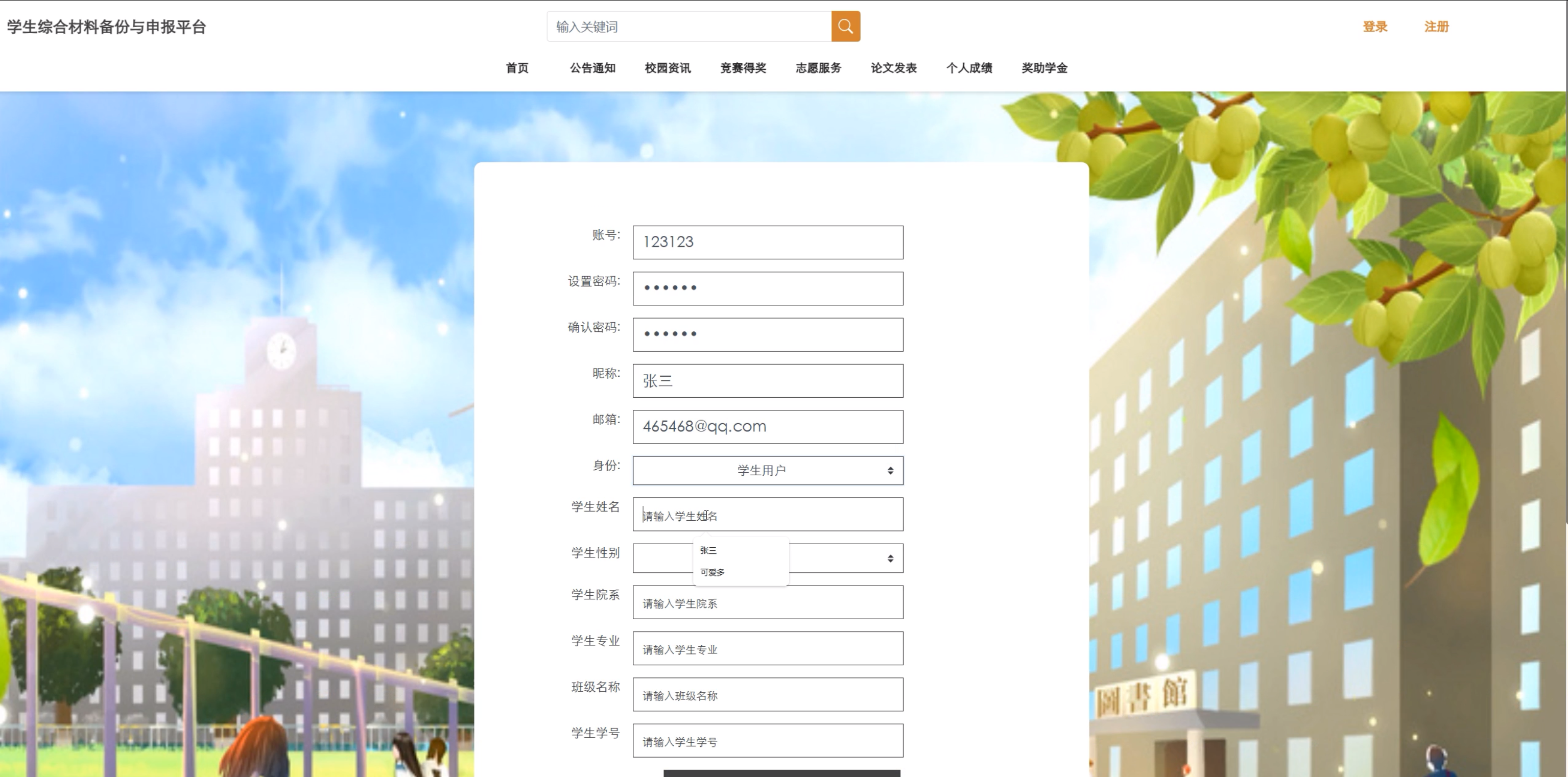
Task: Click the 注册 register link
Action: (1436, 27)
